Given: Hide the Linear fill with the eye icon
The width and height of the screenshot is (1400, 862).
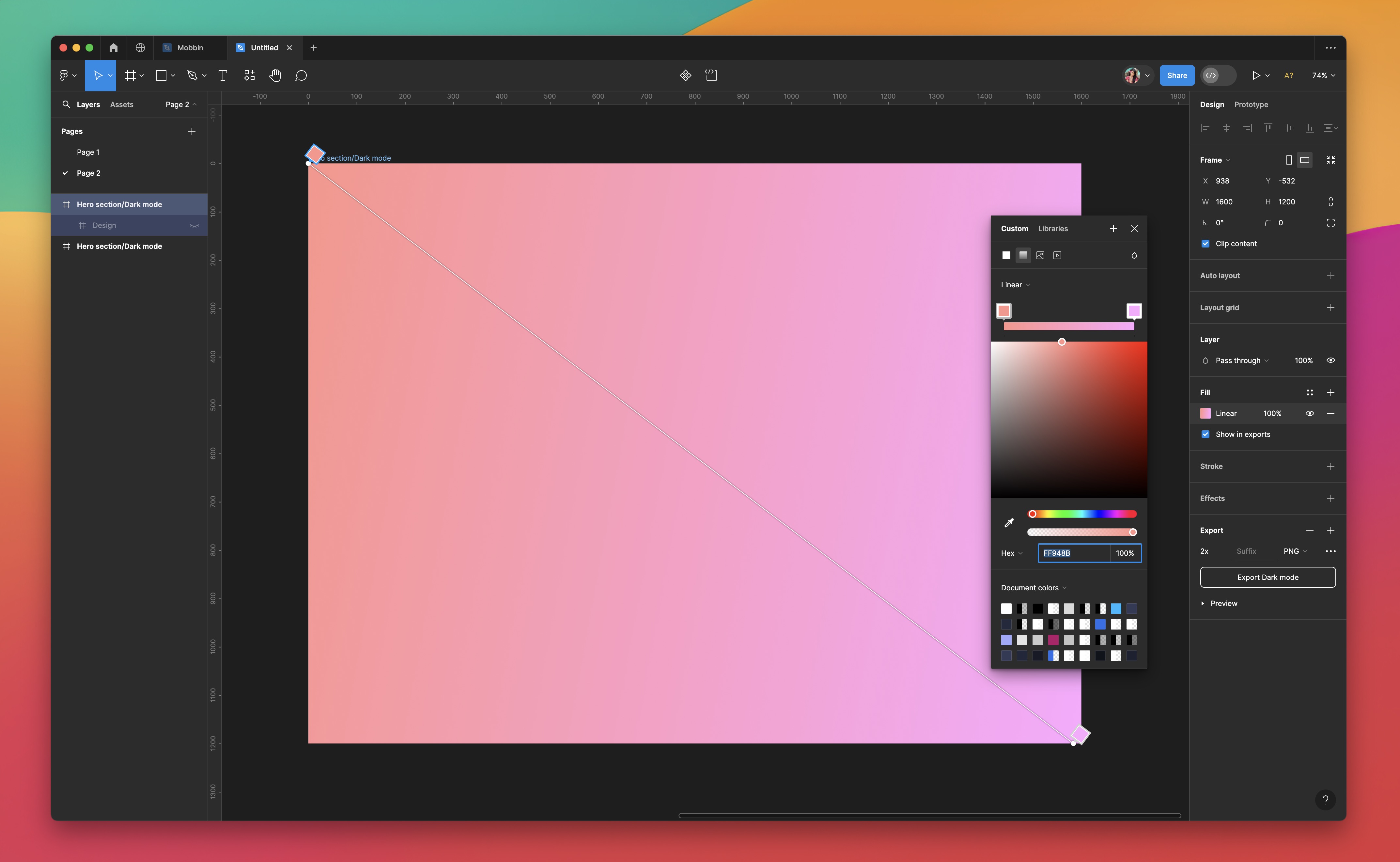Looking at the screenshot, I should point(1309,413).
